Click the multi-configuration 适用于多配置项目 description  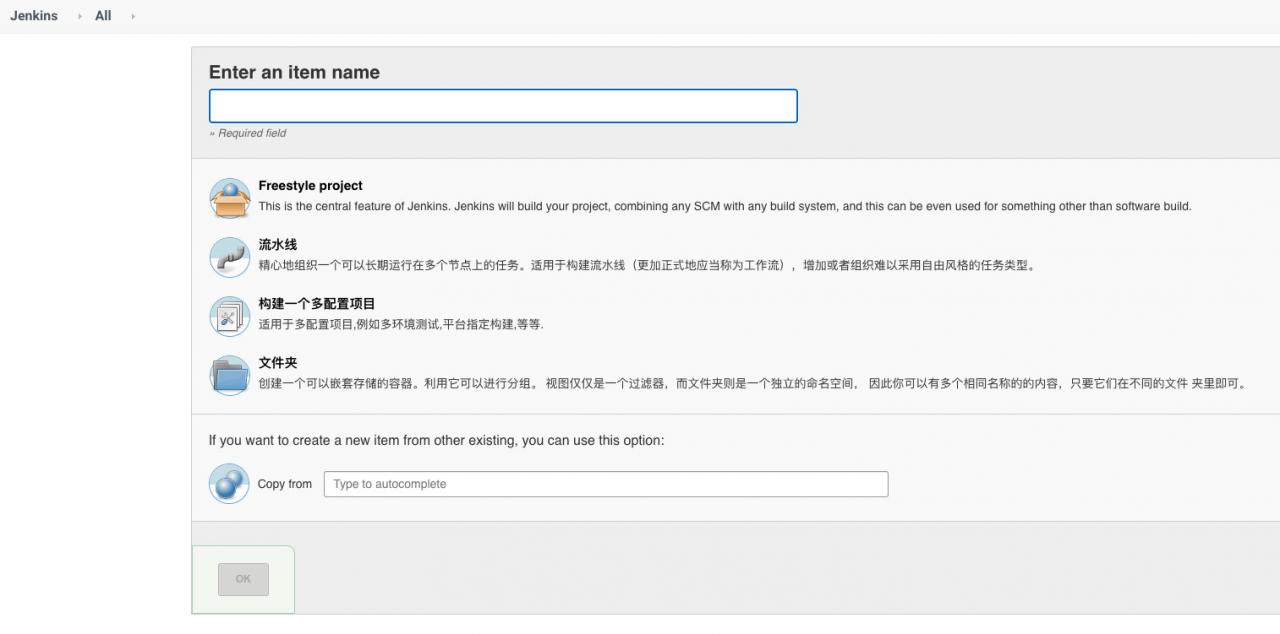pyautogui.click(x=401, y=325)
